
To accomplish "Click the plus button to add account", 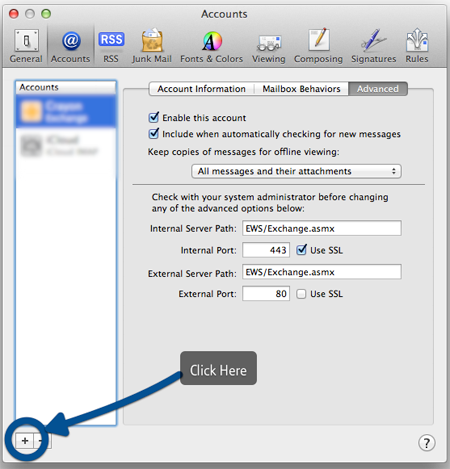I will pos(25,441).
